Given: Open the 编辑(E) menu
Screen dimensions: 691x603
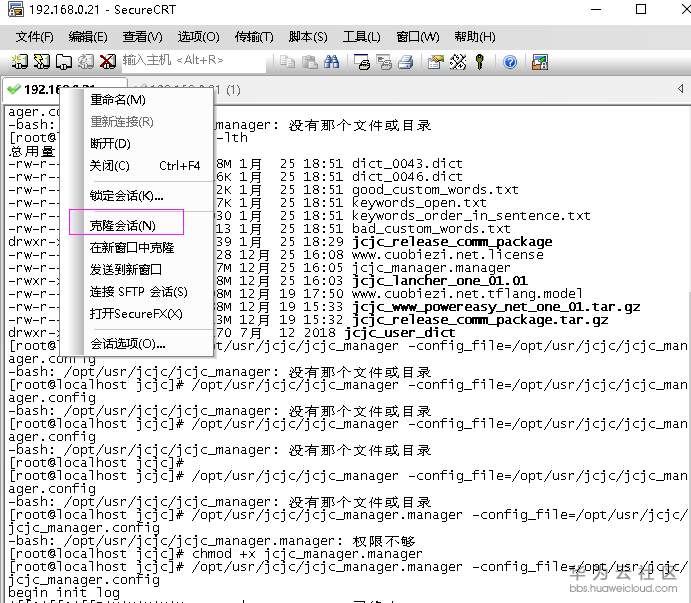Looking at the screenshot, I should (x=88, y=37).
